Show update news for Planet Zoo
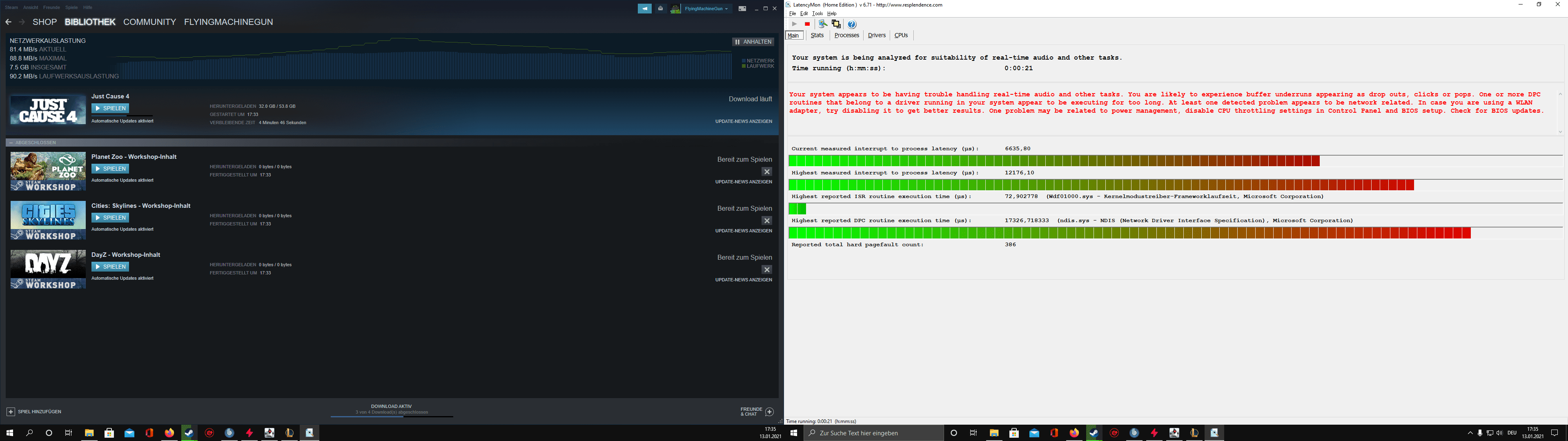The height and width of the screenshot is (441, 1568). 743,182
